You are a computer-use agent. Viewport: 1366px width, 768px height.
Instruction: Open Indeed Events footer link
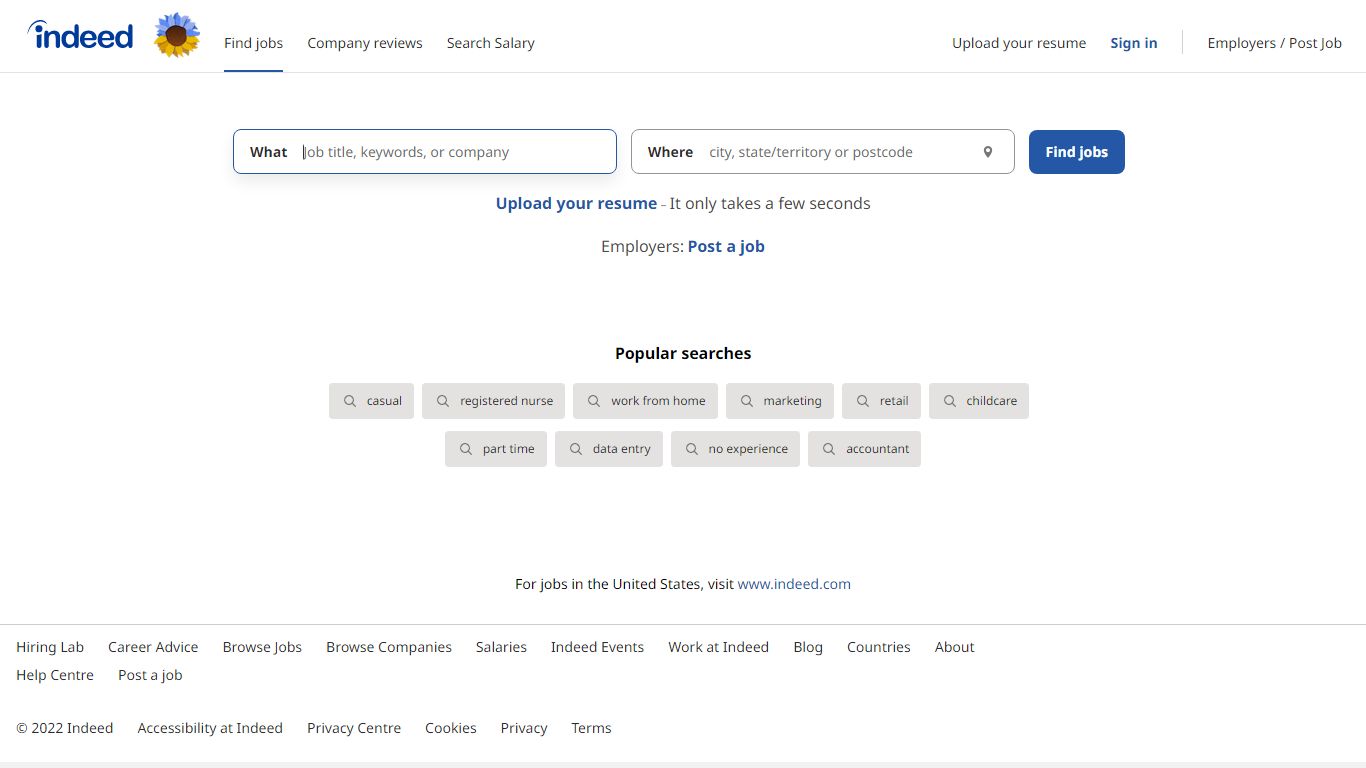pos(597,647)
